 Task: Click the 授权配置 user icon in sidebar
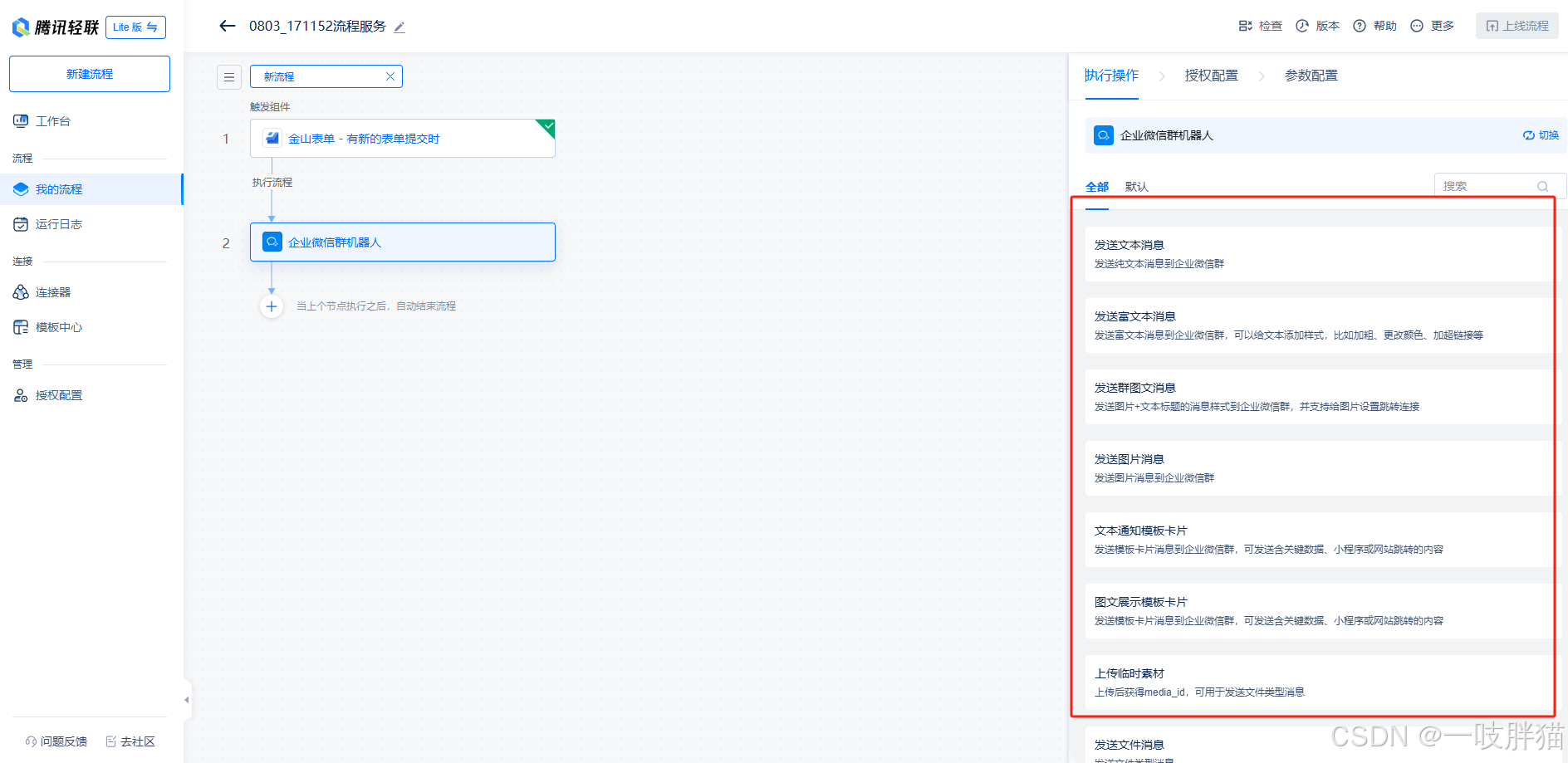[x=21, y=395]
